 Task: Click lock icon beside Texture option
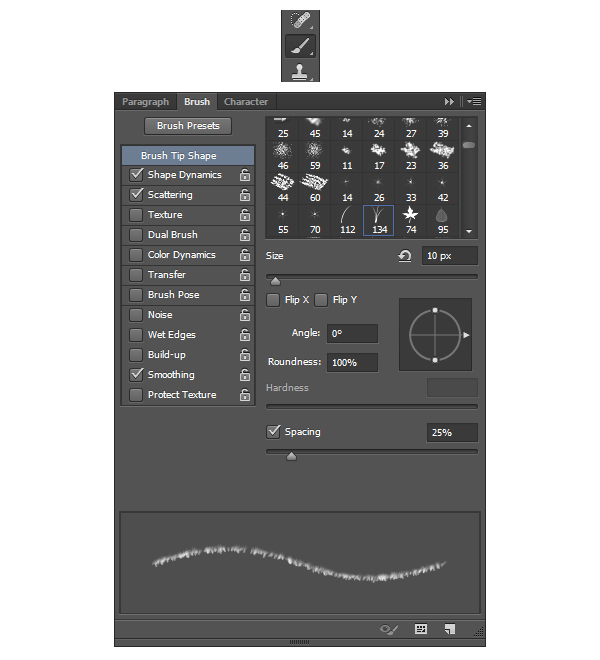(245, 215)
